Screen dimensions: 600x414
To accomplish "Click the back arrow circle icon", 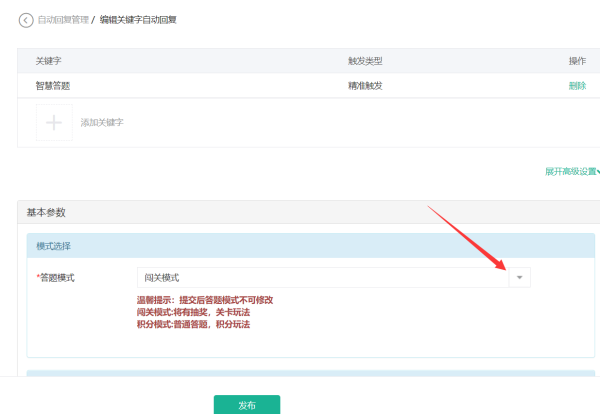I will [26, 20].
